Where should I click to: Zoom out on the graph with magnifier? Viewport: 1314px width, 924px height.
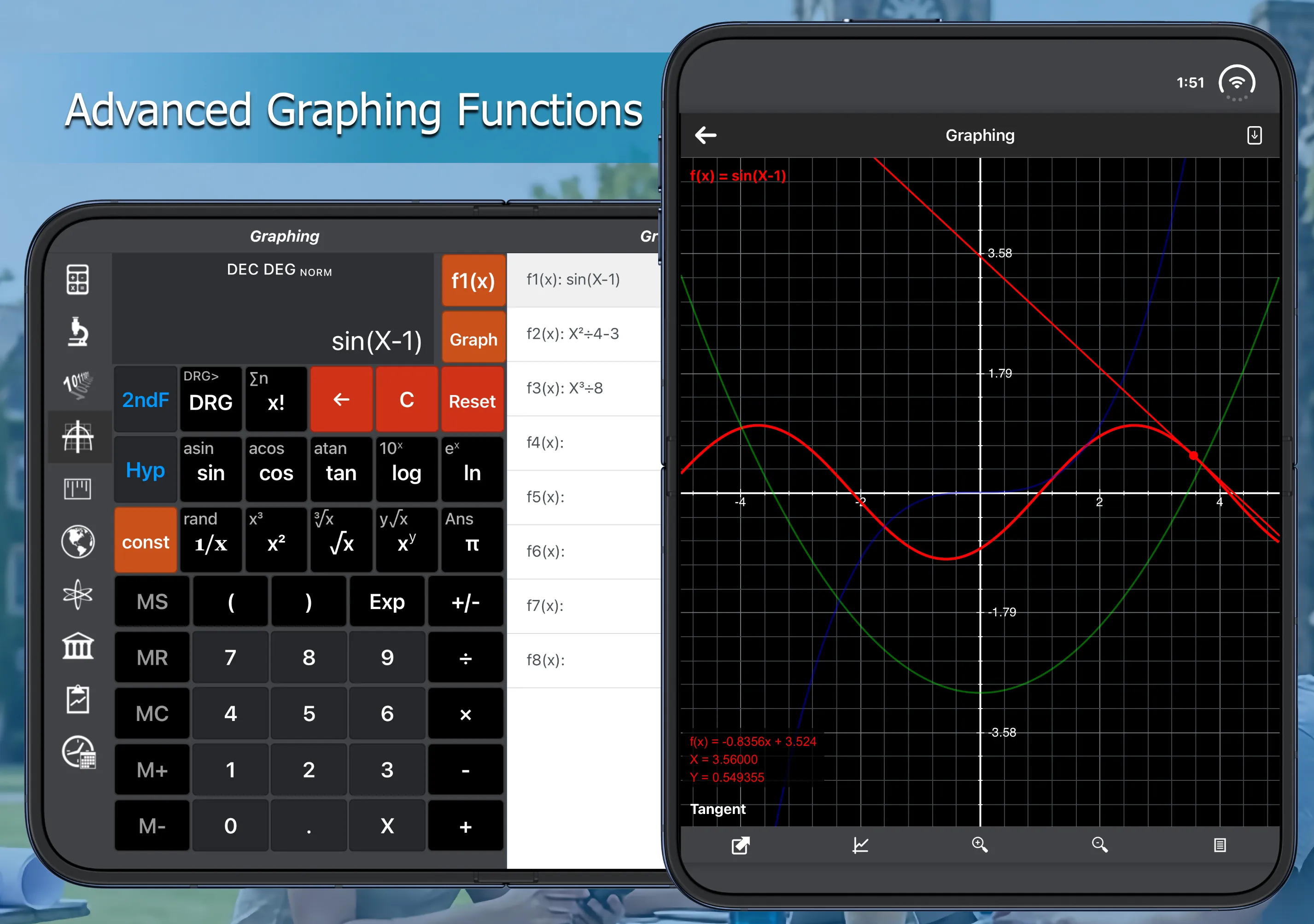1099,845
